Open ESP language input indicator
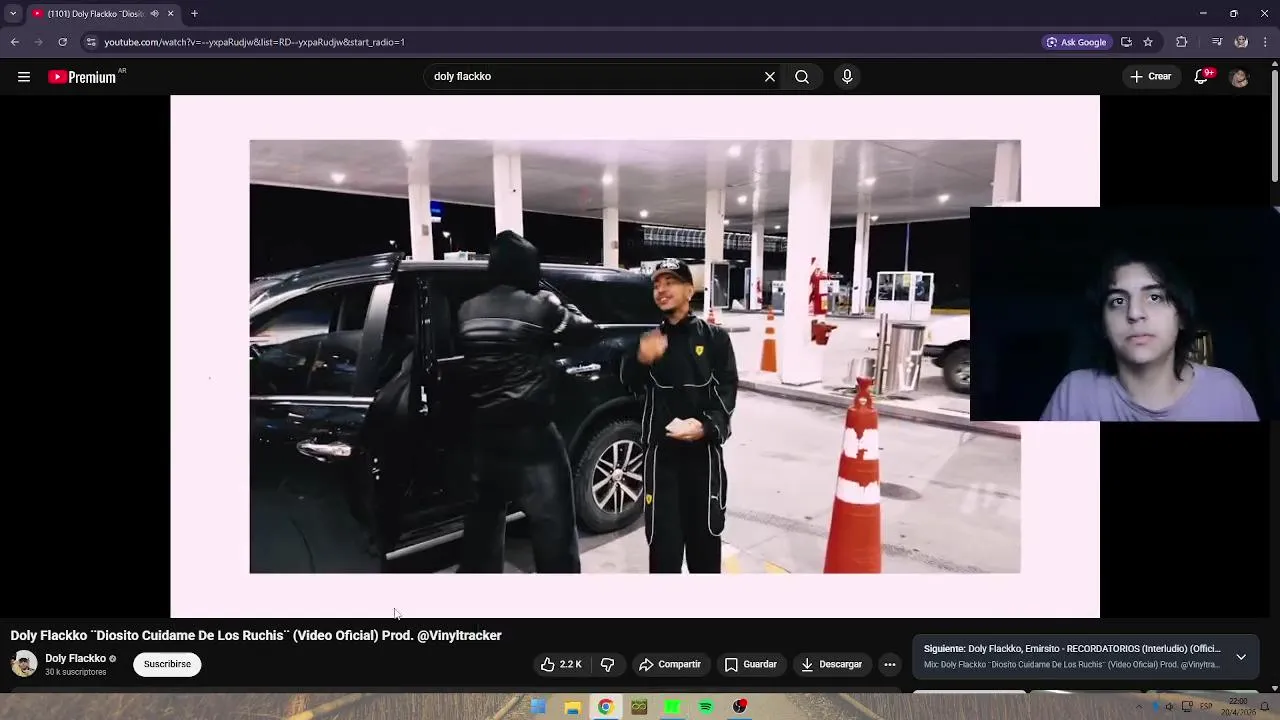Image resolution: width=1280 pixels, height=720 pixels. click(1206, 707)
